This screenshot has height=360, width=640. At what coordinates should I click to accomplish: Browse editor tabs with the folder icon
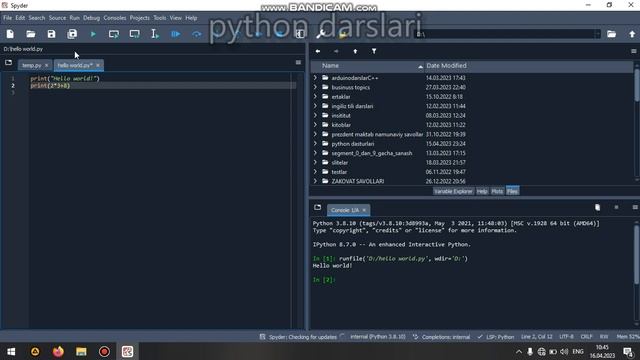point(9,62)
